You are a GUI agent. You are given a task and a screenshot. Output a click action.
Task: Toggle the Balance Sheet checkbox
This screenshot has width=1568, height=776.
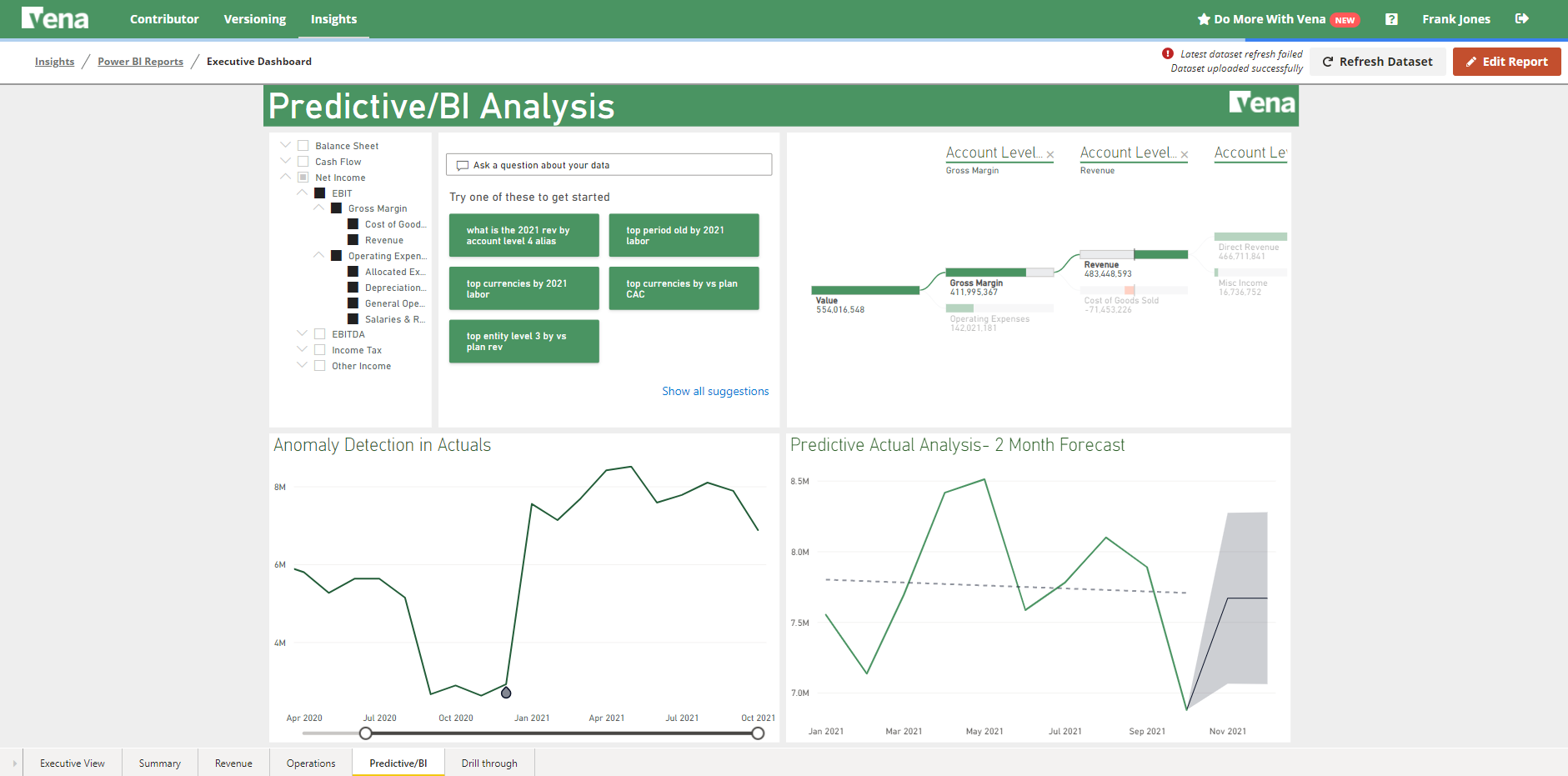(303, 146)
